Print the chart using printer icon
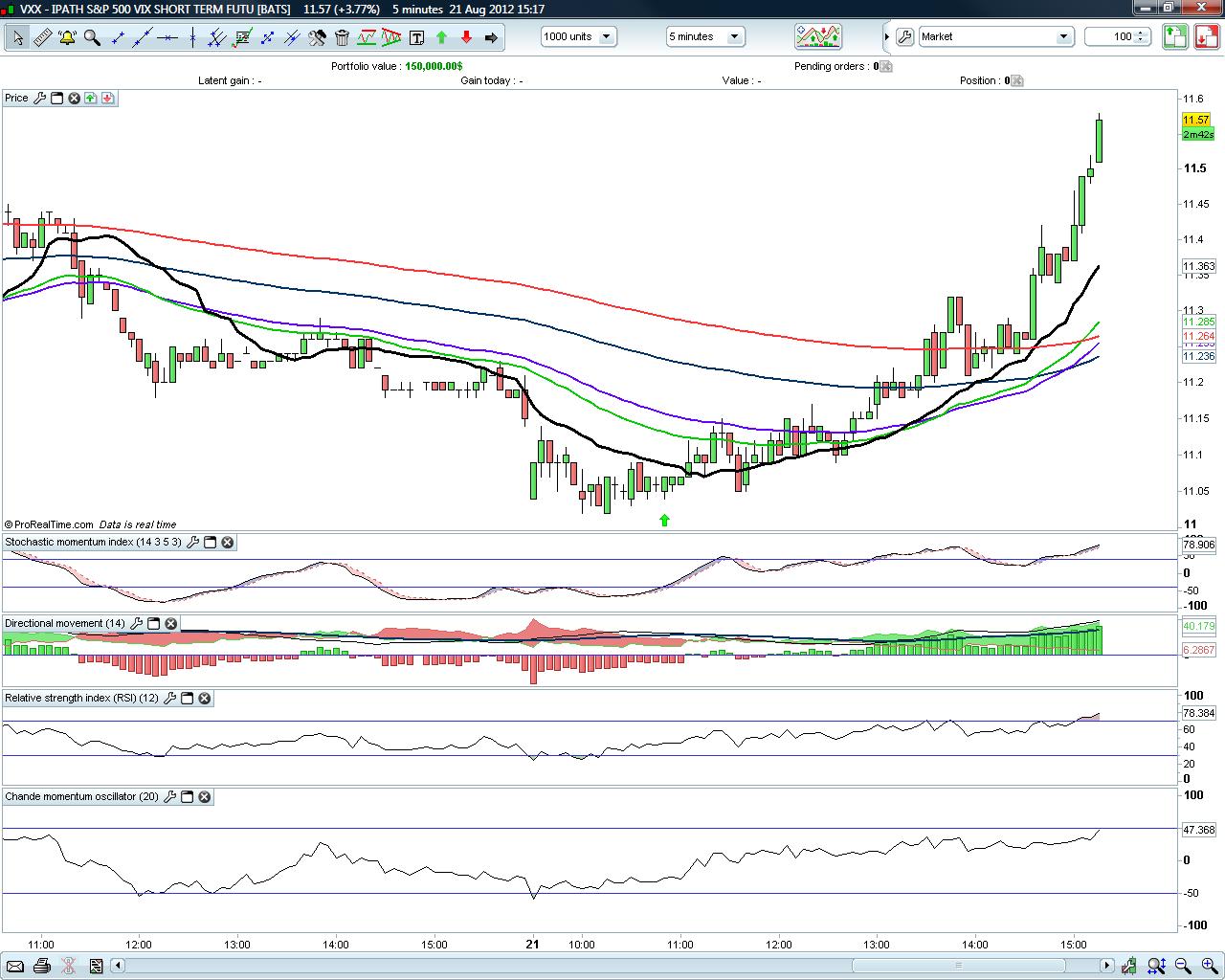This screenshot has width=1225, height=980. tap(41, 966)
